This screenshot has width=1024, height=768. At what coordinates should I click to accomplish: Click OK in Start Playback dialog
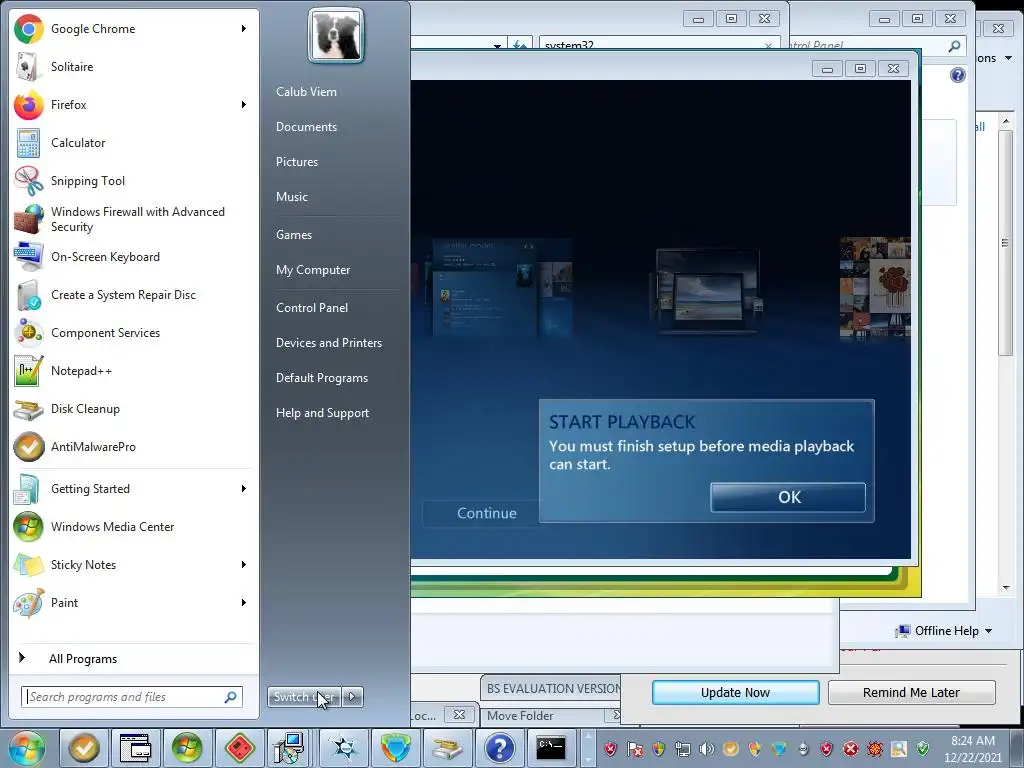click(x=788, y=498)
